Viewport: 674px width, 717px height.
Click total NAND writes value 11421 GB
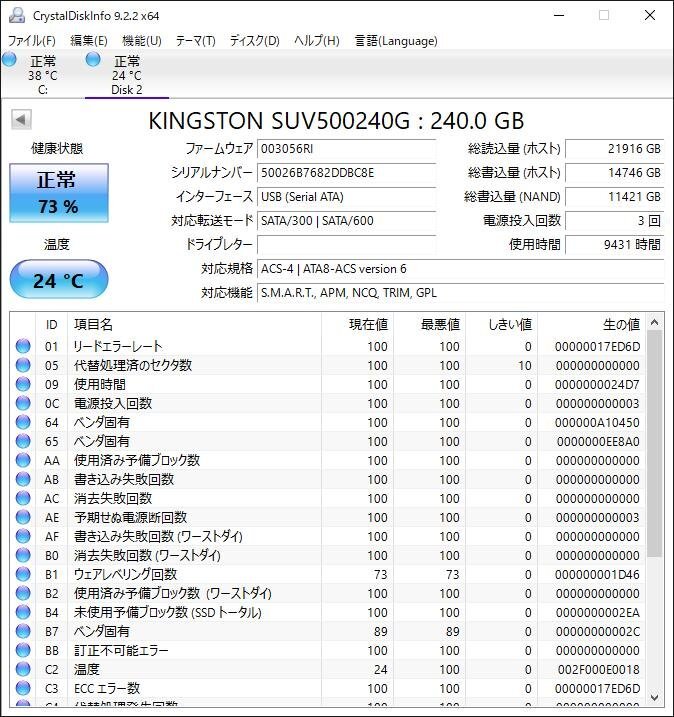[x=615, y=197]
